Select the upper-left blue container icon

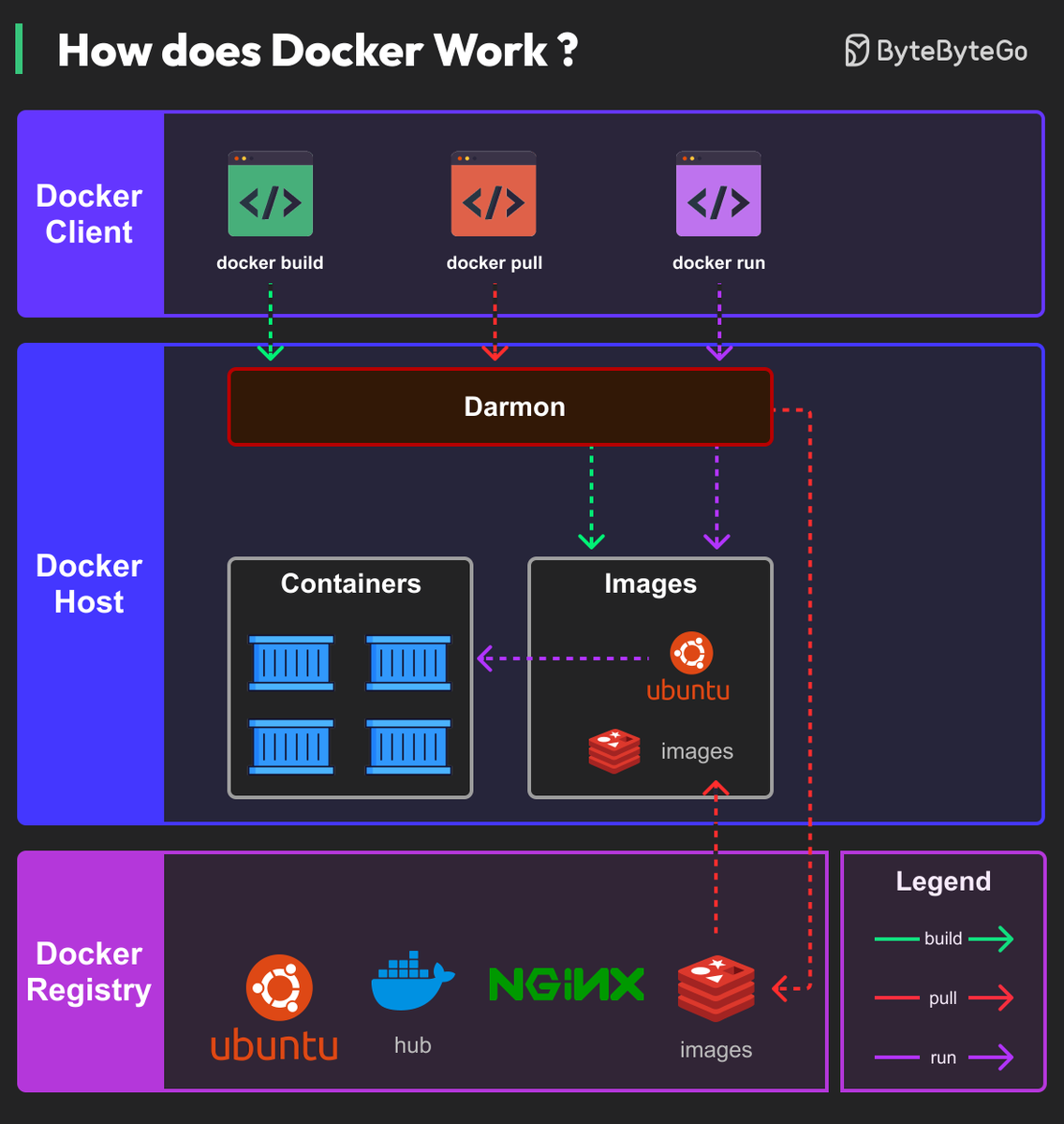(291, 663)
